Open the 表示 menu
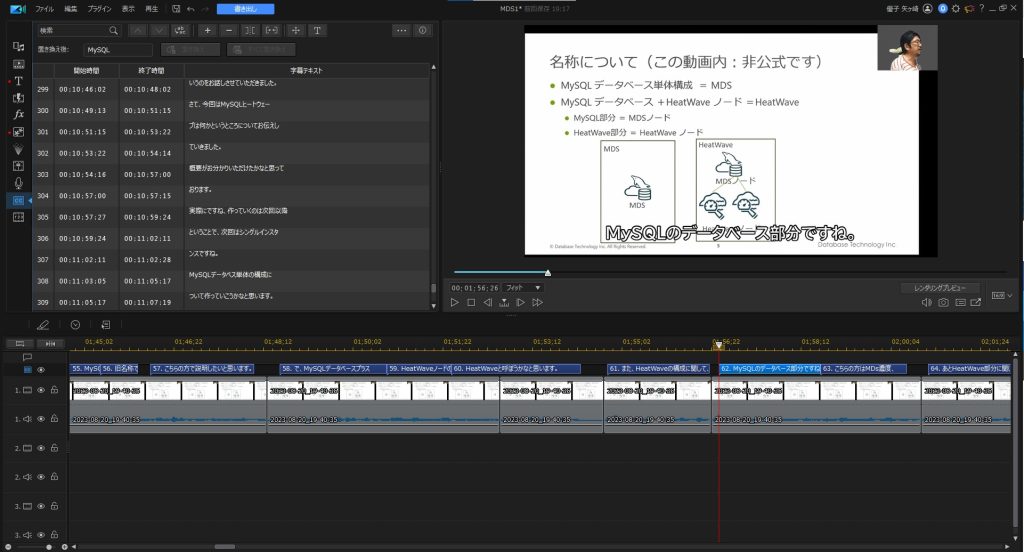1024x552 pixels. [129, 9]
